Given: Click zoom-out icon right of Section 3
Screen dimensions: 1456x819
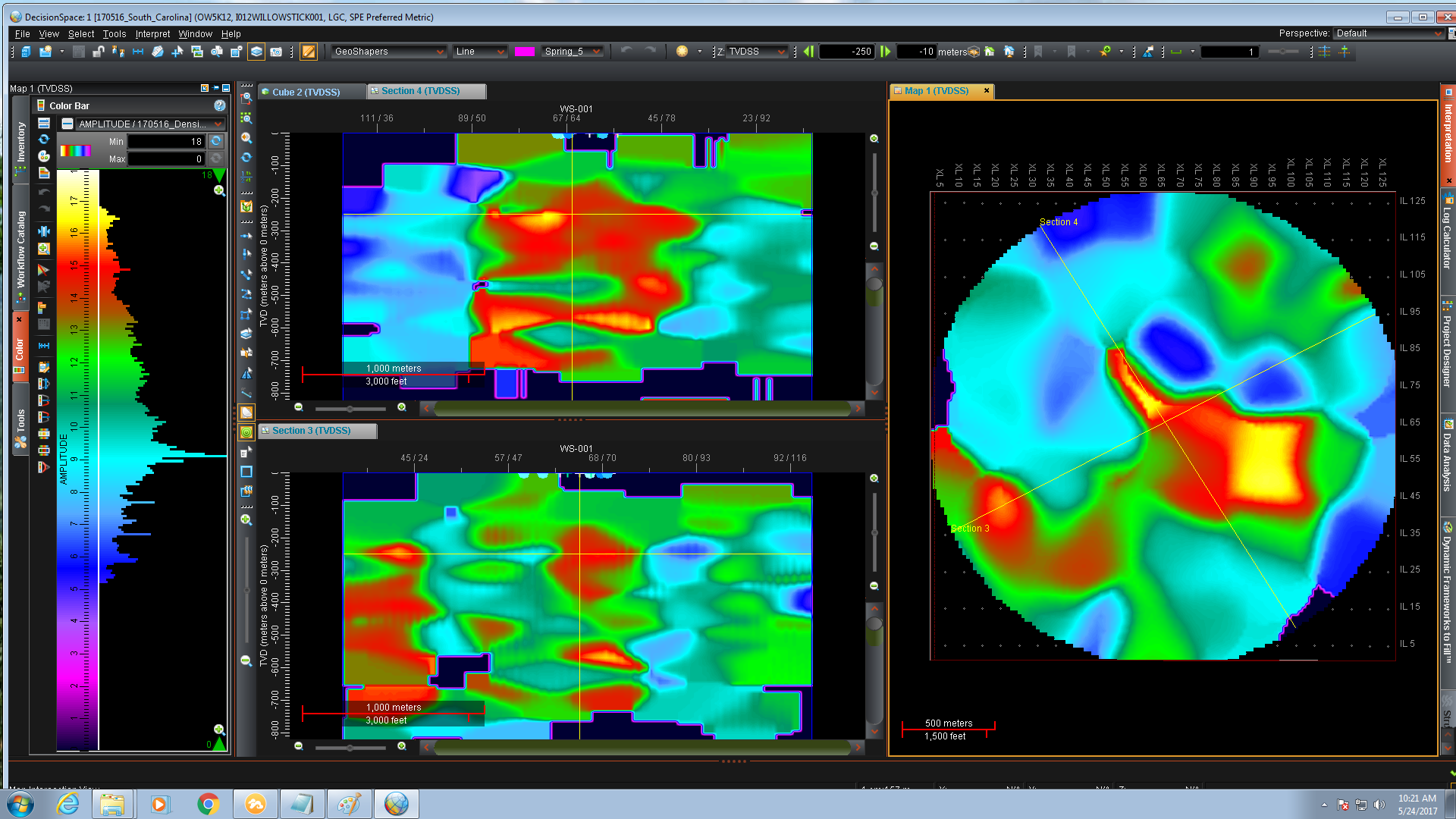Looking at the screenshot, I should tap(874, 586).
